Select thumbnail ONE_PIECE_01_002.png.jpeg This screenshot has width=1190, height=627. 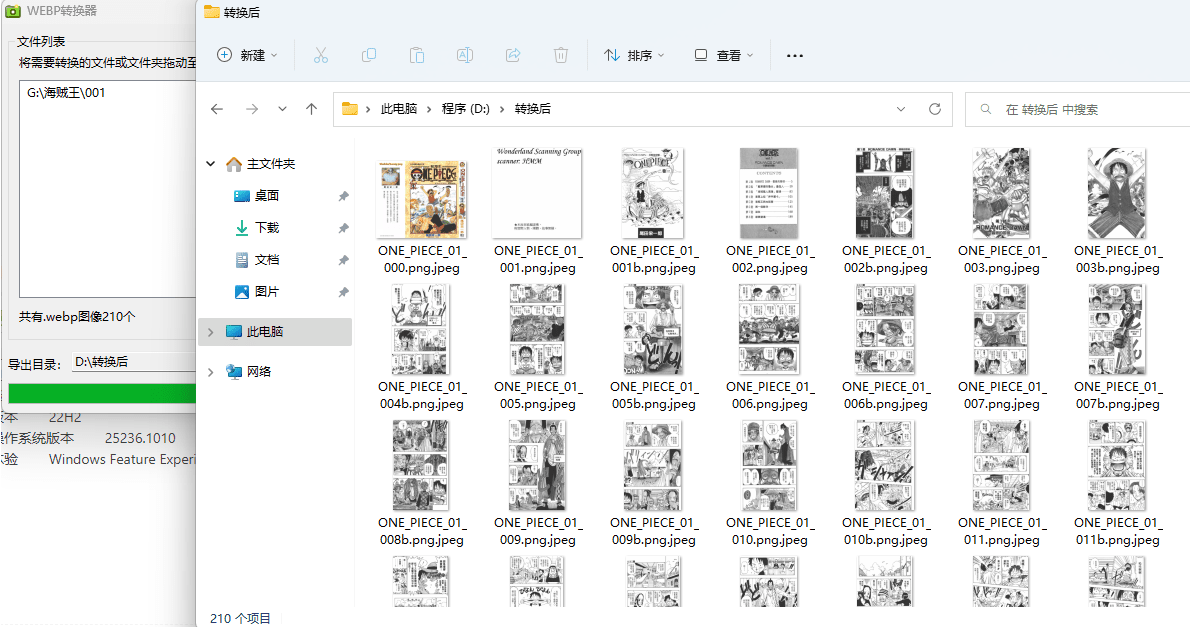click(x=769, y=193)
